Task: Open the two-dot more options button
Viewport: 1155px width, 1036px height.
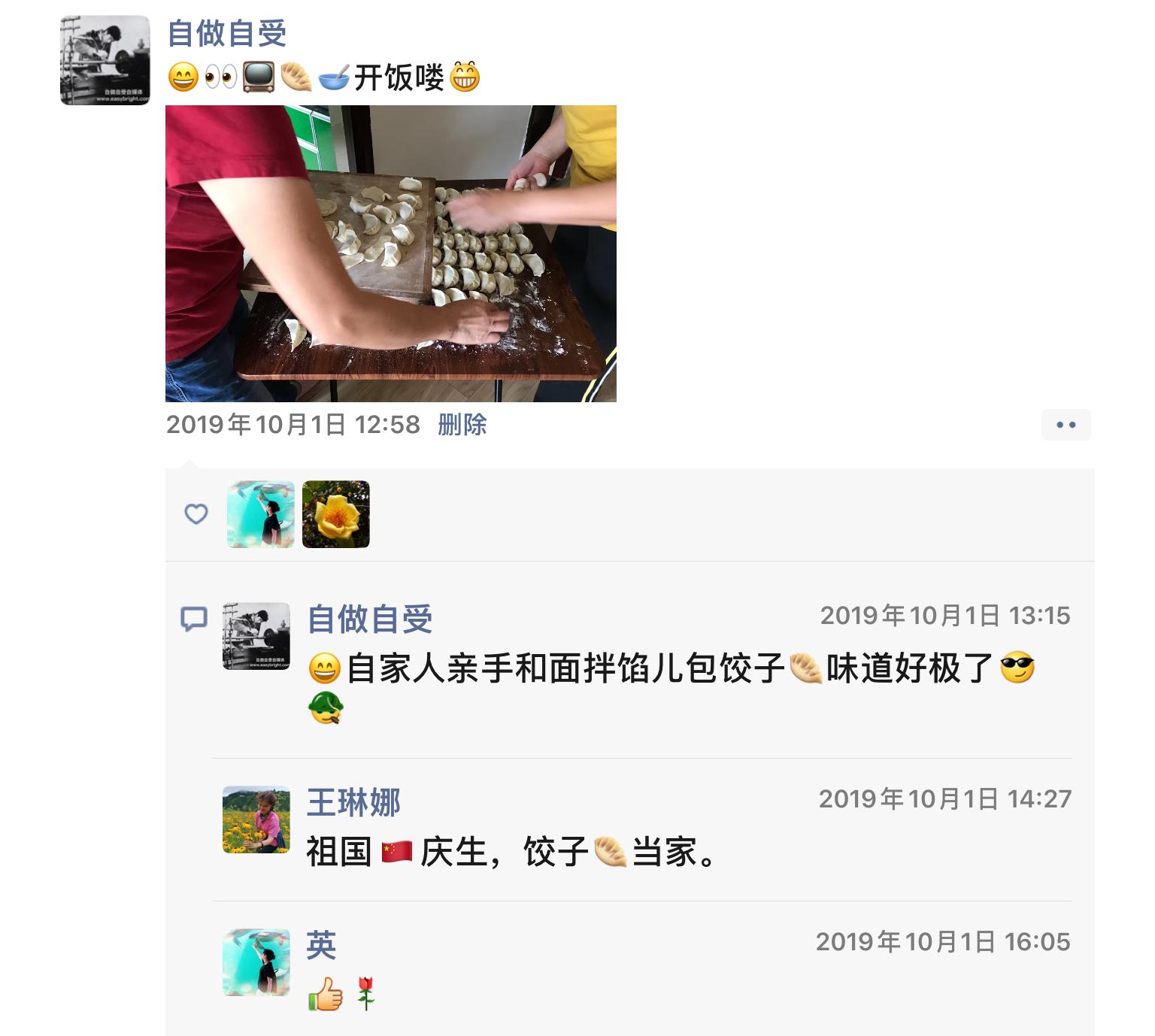Action: tap(1066, 425)
